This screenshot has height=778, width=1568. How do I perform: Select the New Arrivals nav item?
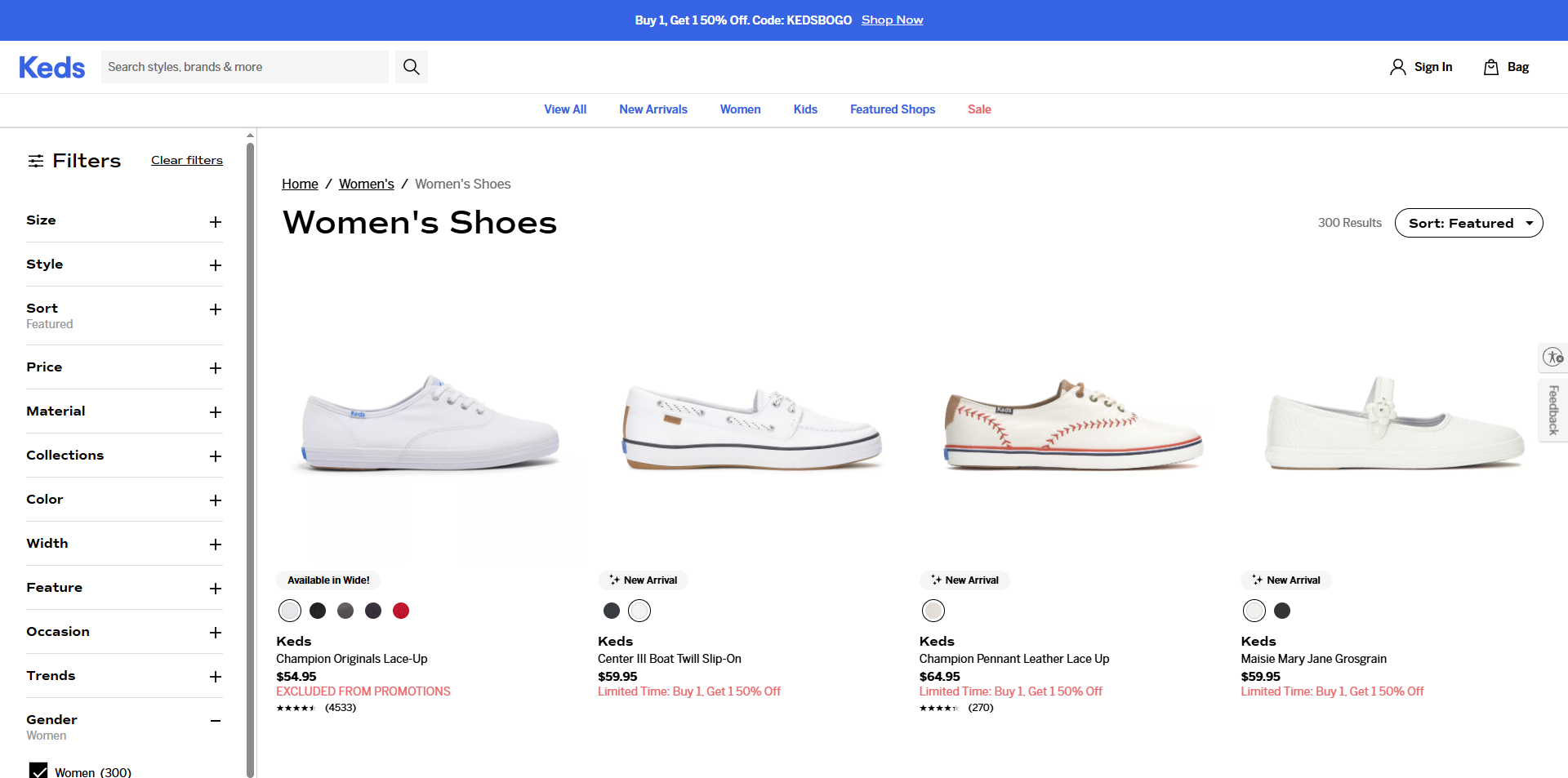tap(653, 109)
